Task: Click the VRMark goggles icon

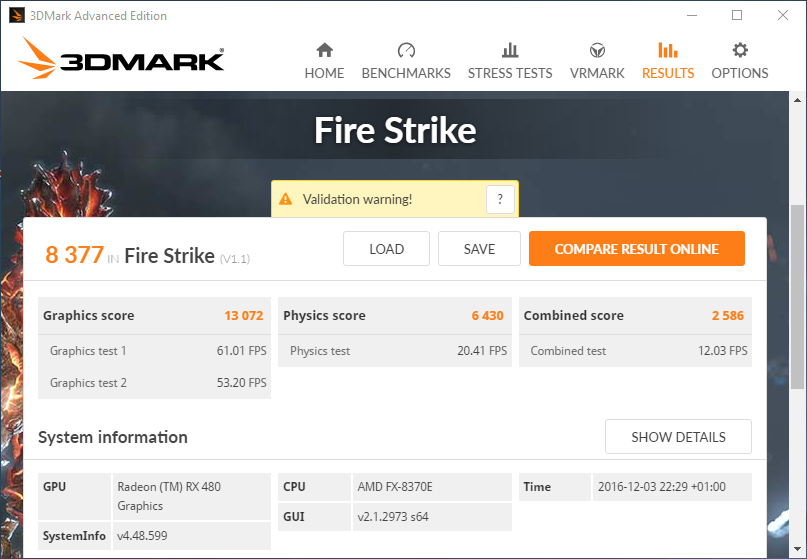Action: 597,50
